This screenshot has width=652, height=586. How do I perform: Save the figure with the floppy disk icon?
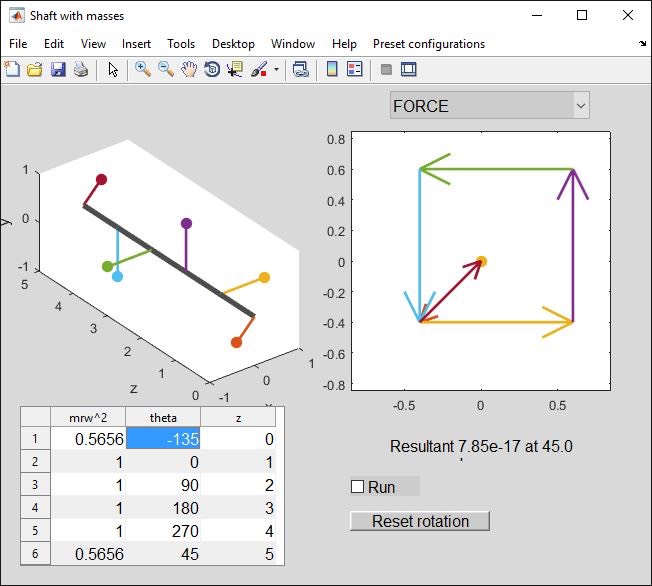tap(57, 69)
